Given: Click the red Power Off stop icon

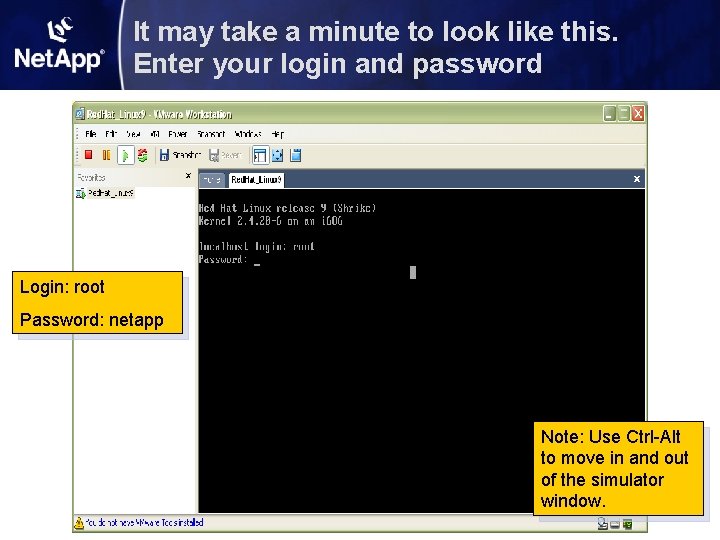Looking at the screenshot, I should tap(89, 155).
